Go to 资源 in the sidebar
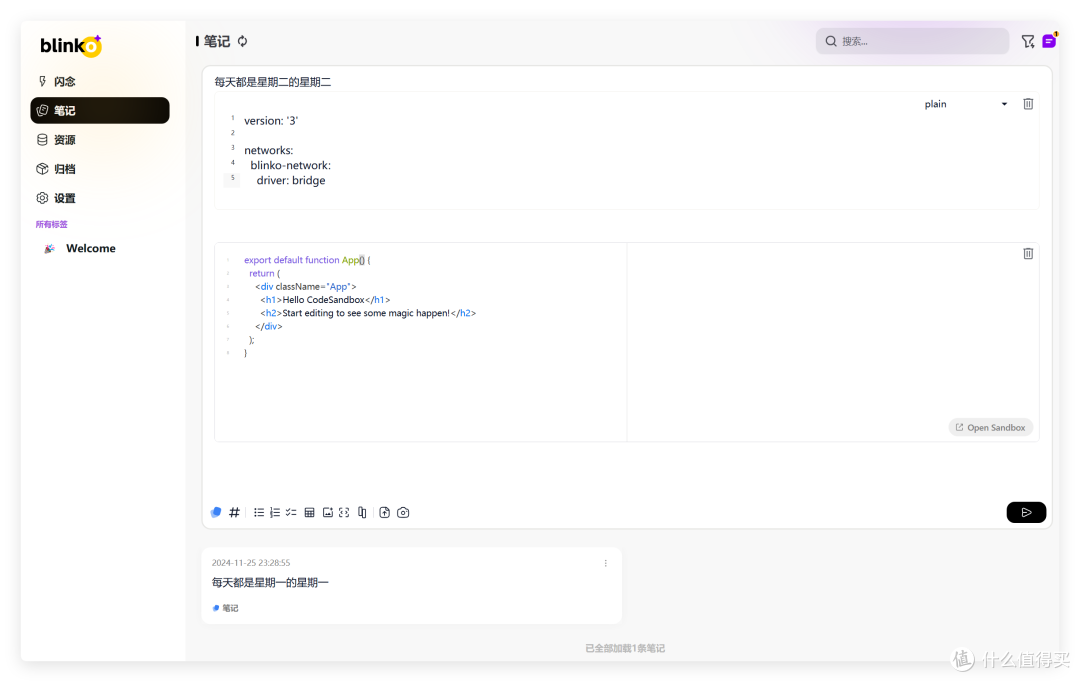This screenshot has width=1080, height=682. click(65, 140)
